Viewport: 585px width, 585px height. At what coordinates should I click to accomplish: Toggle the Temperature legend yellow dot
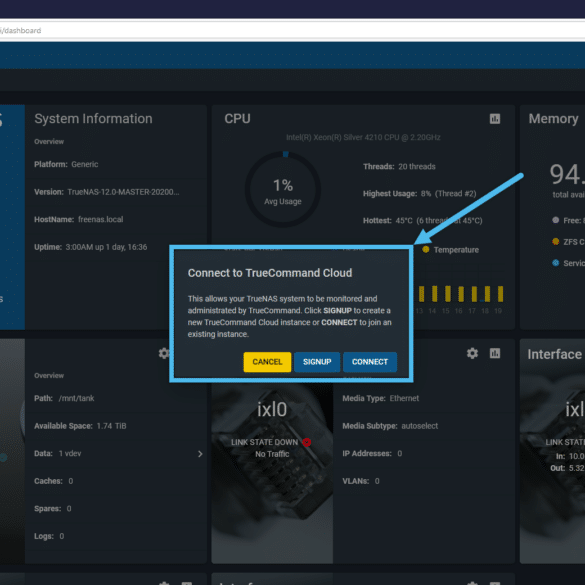[x=426, y=249]
